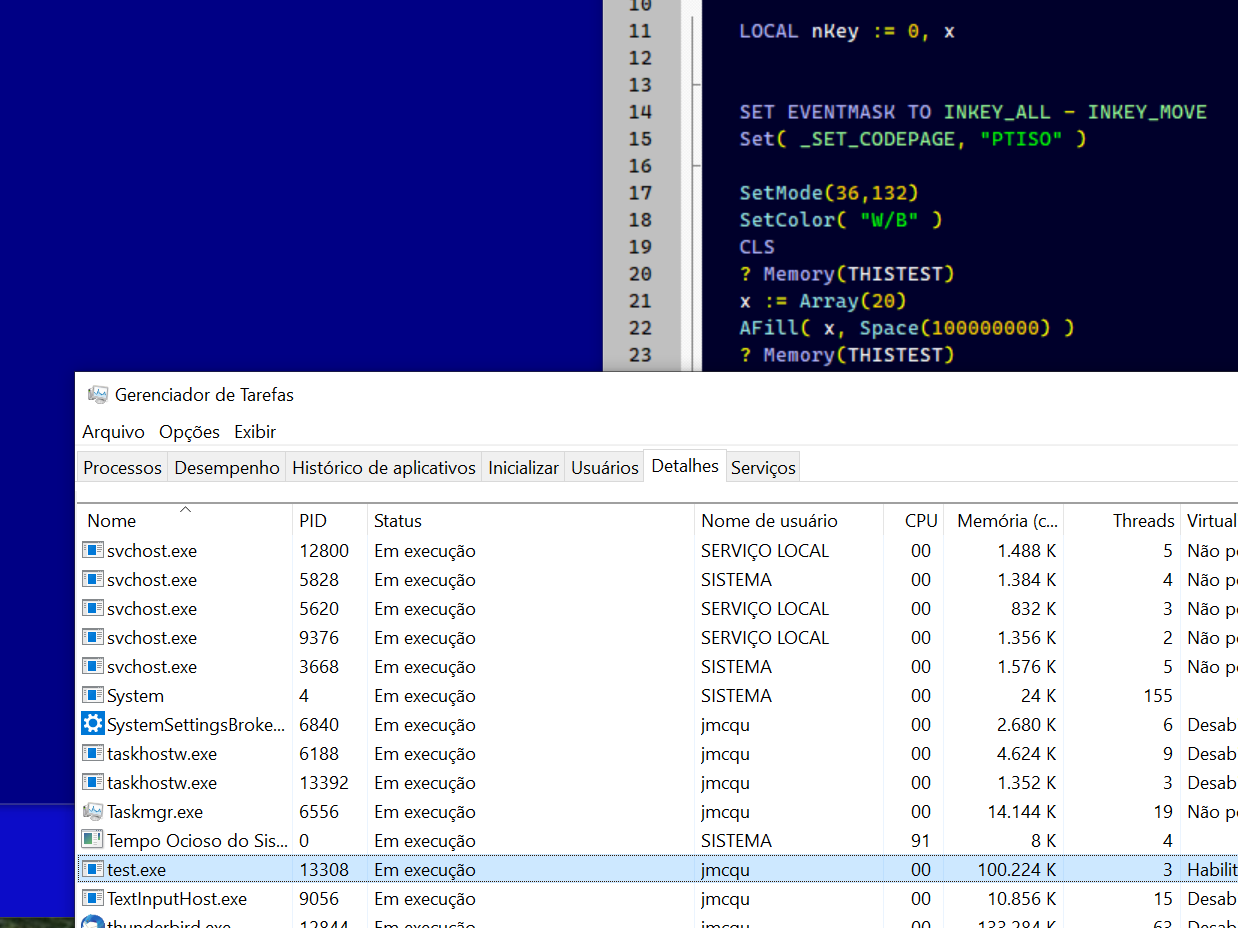Image resolution: width=1238 pixels, height=928 pixels.
Task: Open the Exibir menu
Action: pos(255,432)
